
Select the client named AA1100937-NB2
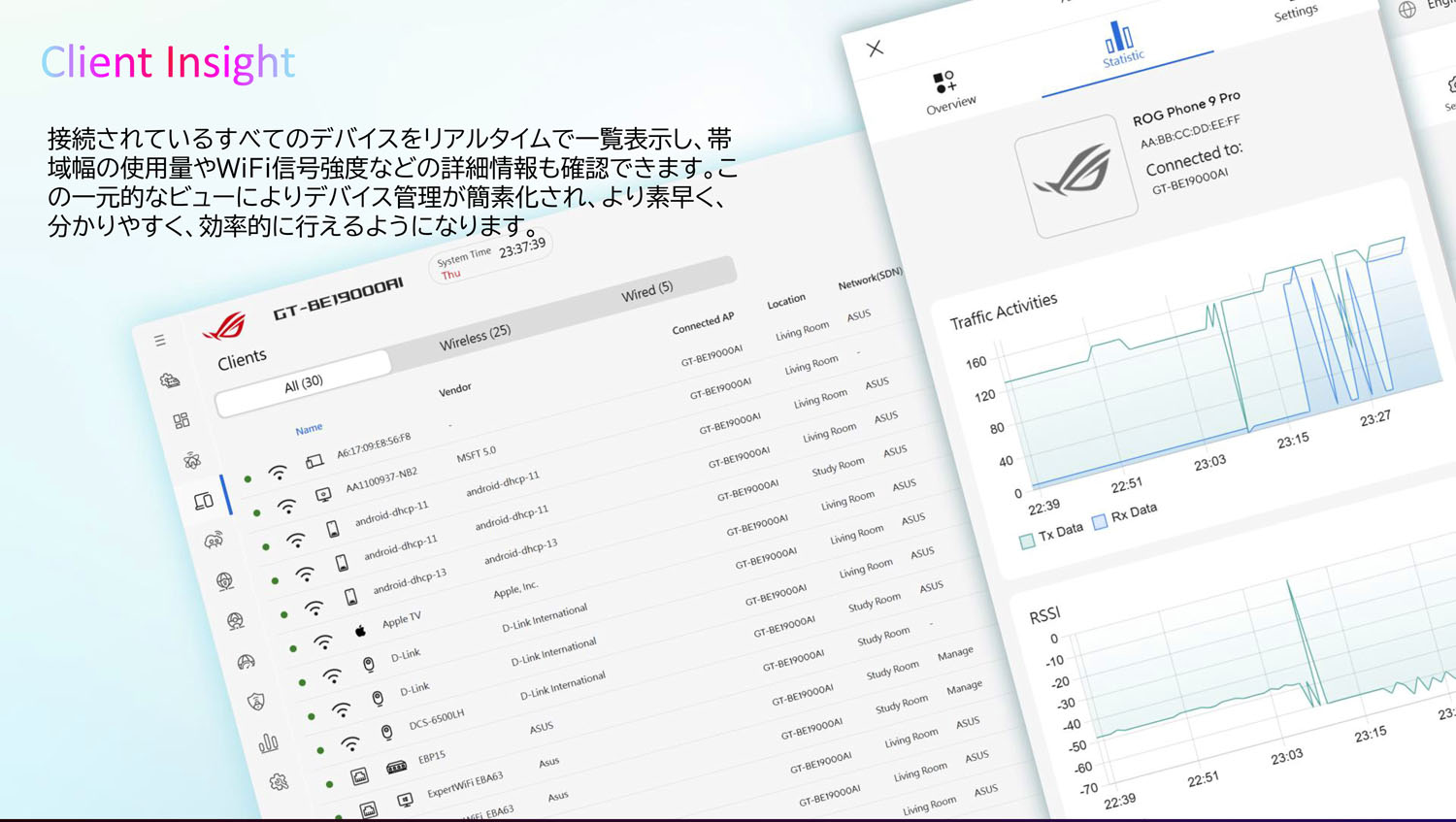click(381, 479)
